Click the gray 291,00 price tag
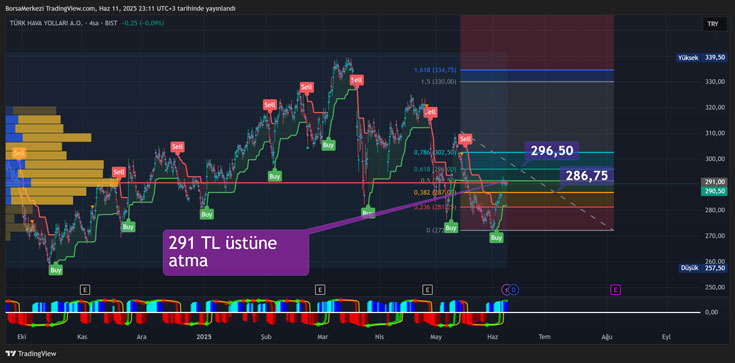Image resolution: width=735 pixels, height=363 pixels. 713,182
